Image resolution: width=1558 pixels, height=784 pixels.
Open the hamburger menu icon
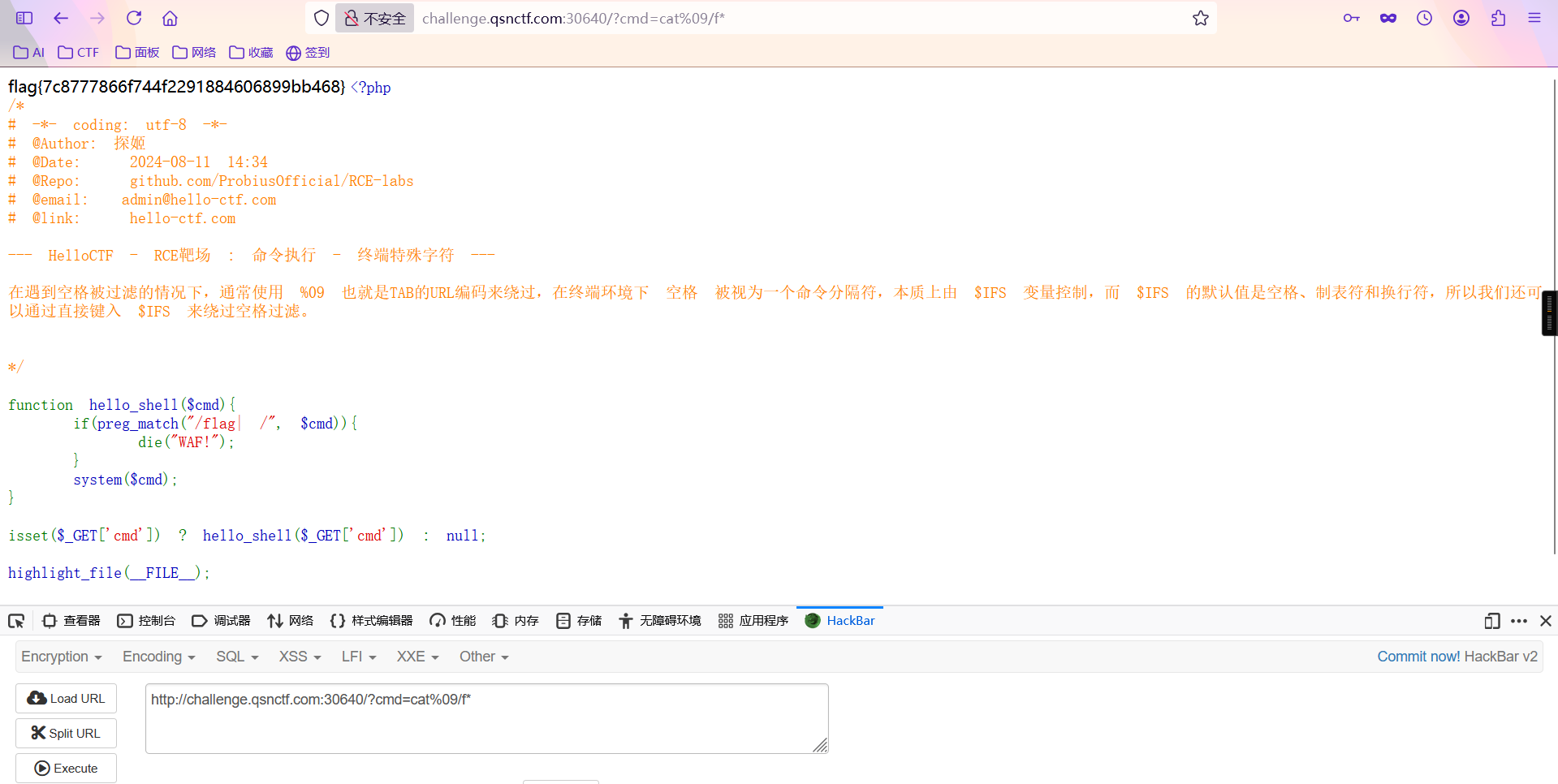[x=1535, y=18]
